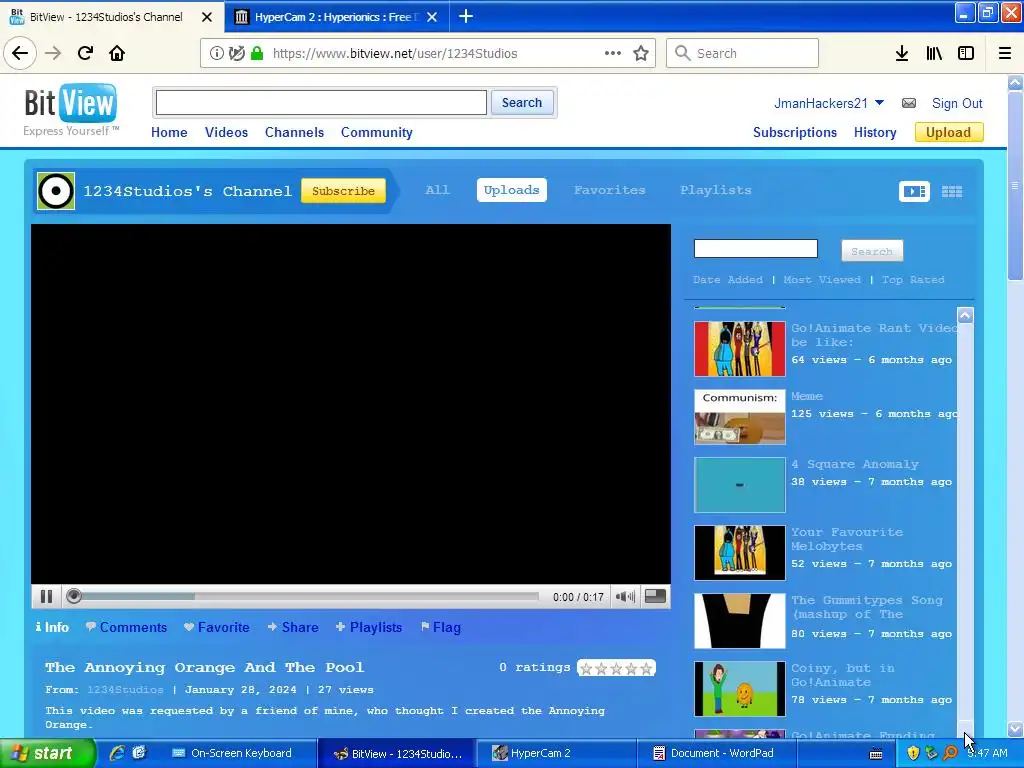
Task: Click the yellow Upload button
Action: [948, 133]
